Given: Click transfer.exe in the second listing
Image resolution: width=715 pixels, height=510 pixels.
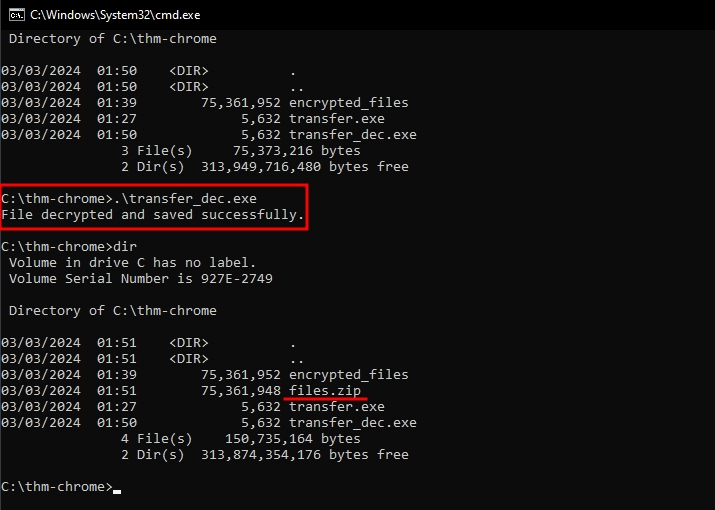Looking at the screenshot, I should 337,406.
